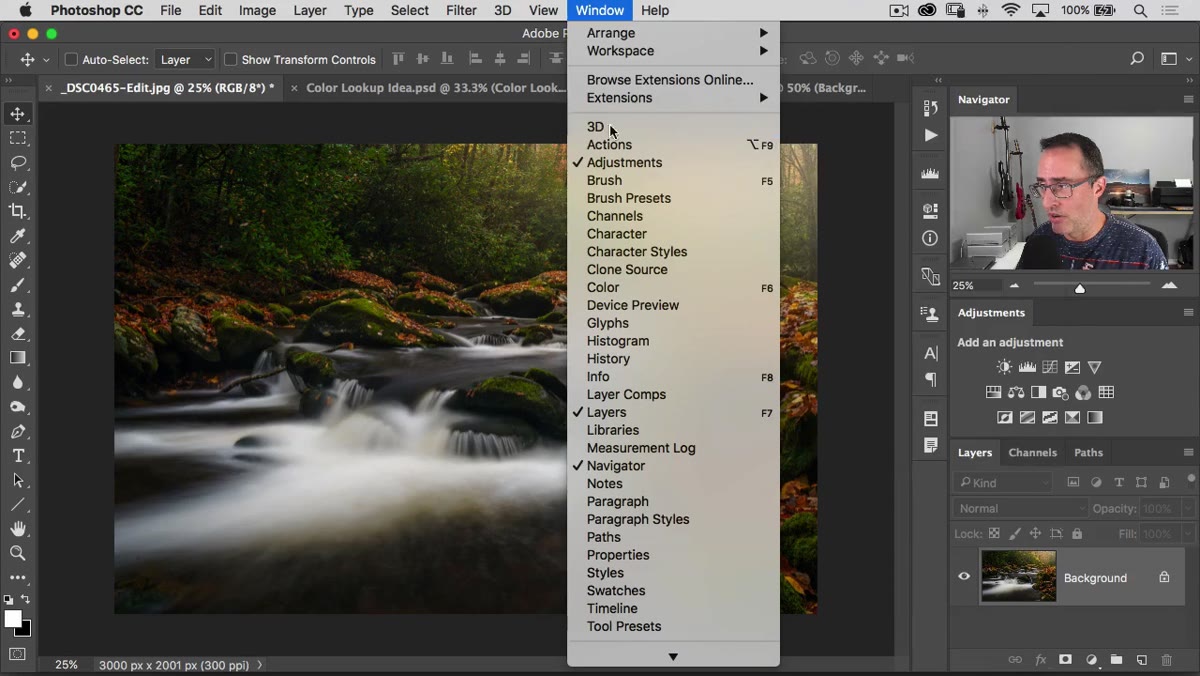The width and height of the screenshot is (1200, 676).
Task: Enable Show Transform Controls checkbox
Action: click(231, 60)
